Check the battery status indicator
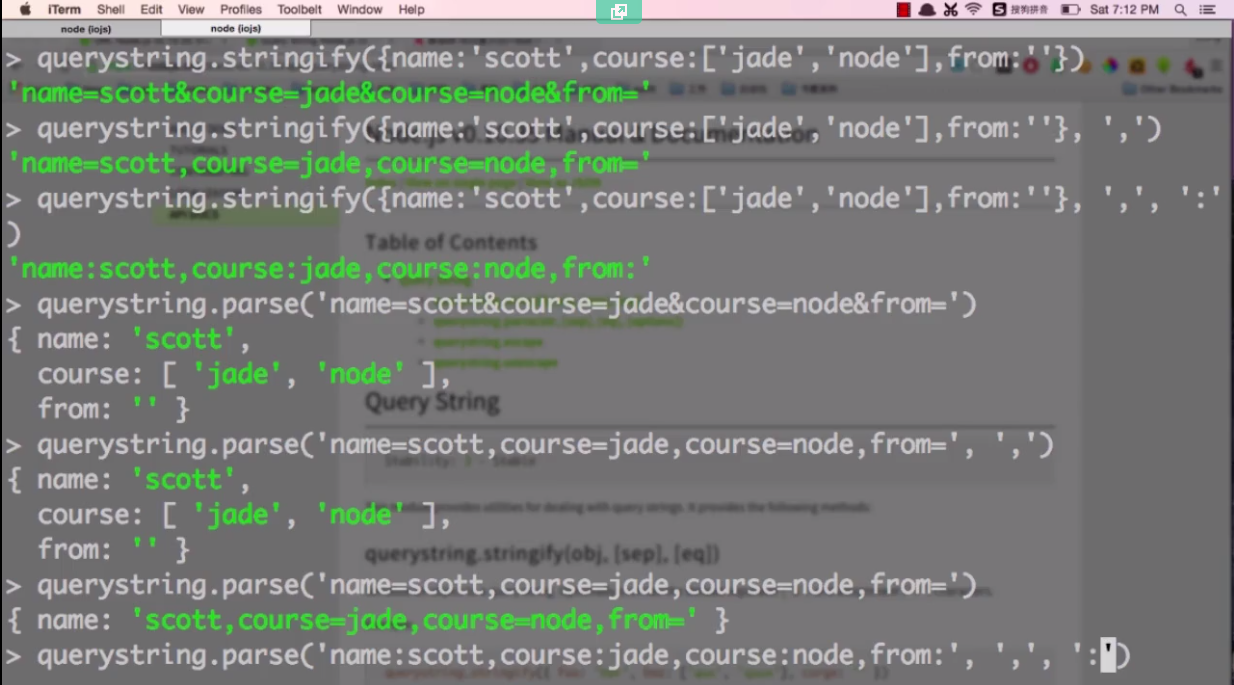The width and height of the screenshot is (1234, 685). pyautogui.click(x=1071, y=9)
